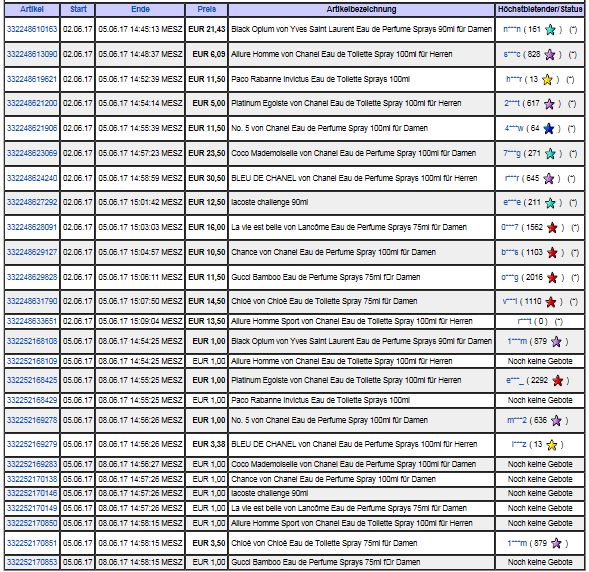Sort by the Ende column header
The image size is (589, 572).
tap(140, 9)
